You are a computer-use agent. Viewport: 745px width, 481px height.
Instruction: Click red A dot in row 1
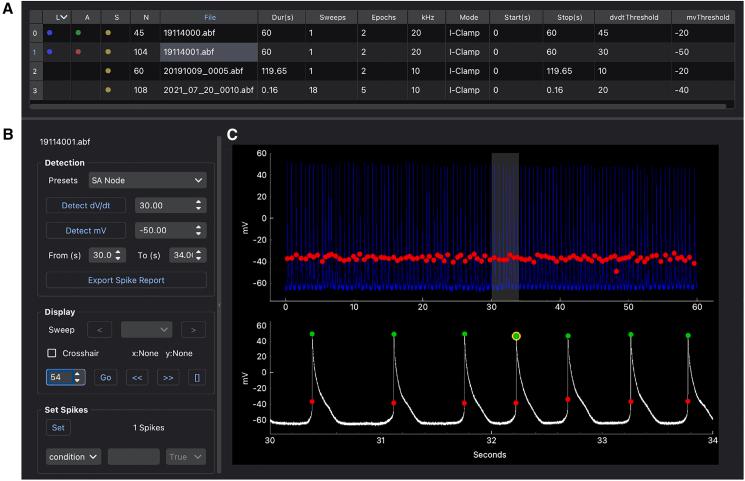(x=79, y=51)
